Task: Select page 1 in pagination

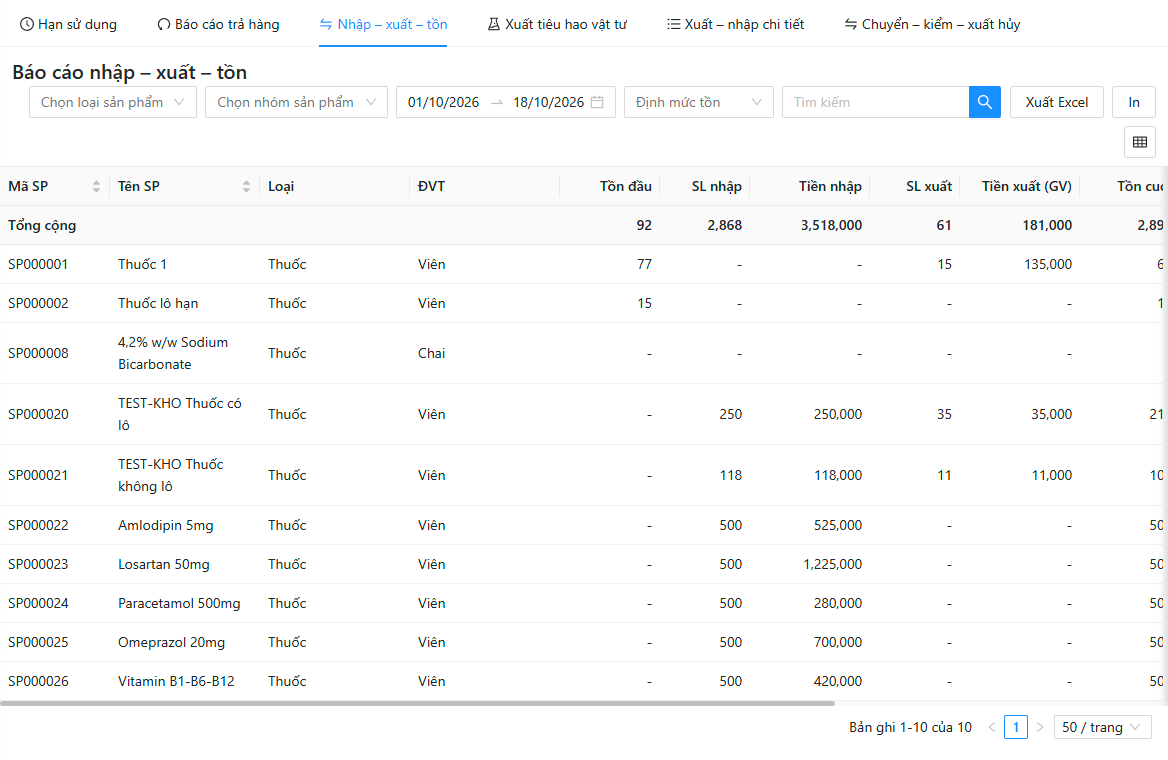Action: (1015, 727)
